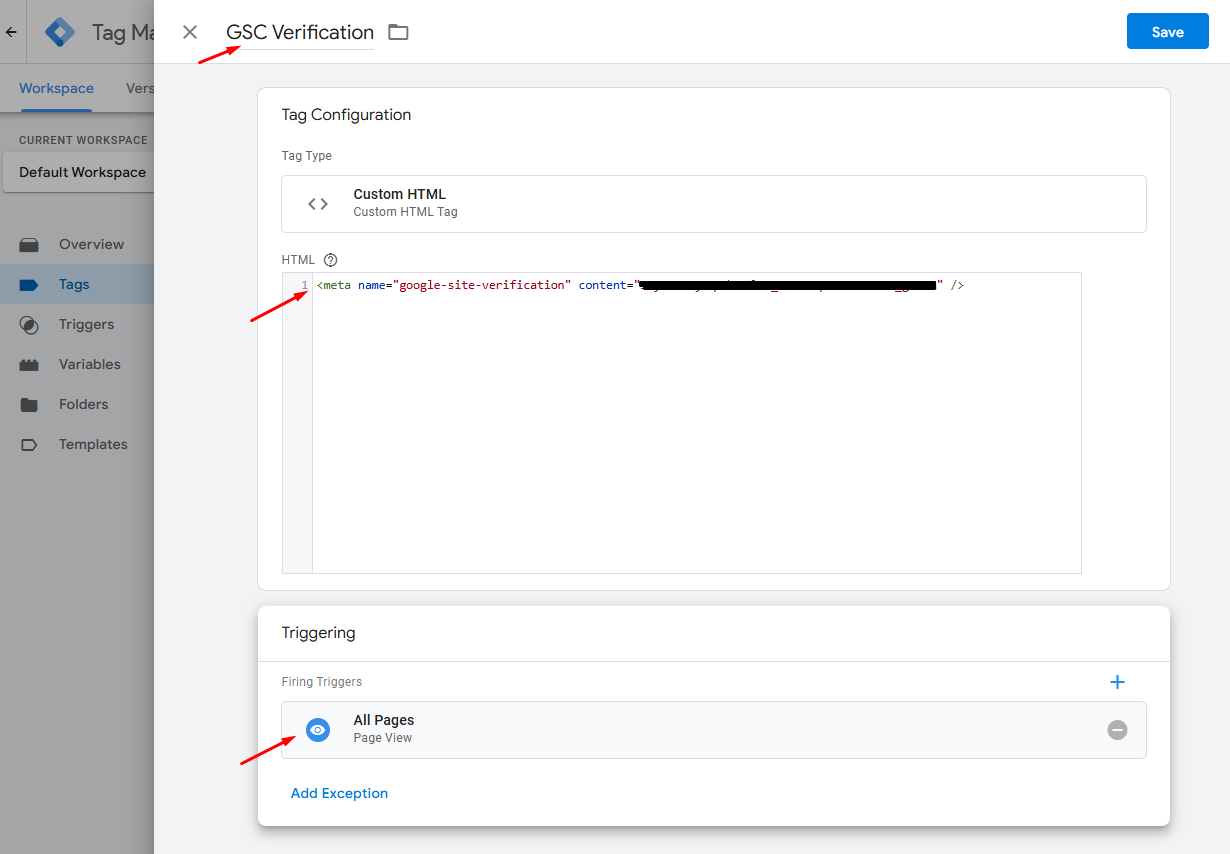Click the code brackets icon for Custom HTML

click(x=318, y=204)
